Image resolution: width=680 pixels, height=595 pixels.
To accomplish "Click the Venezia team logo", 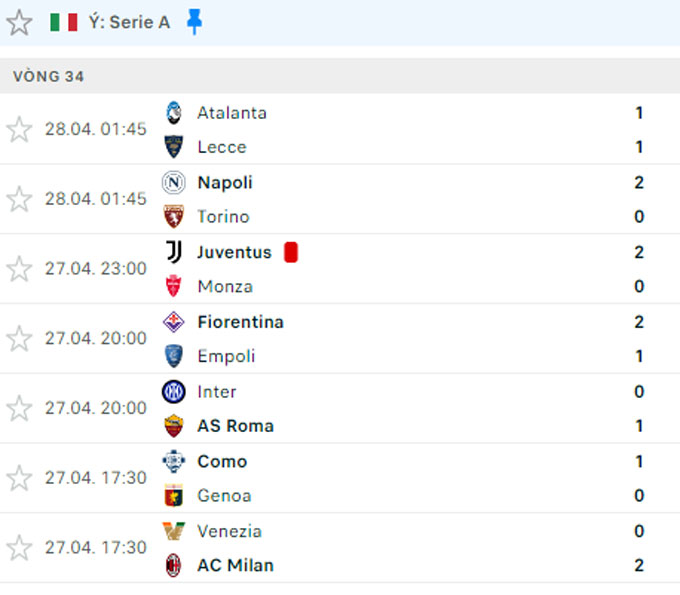I will click(x=173, y=531).
